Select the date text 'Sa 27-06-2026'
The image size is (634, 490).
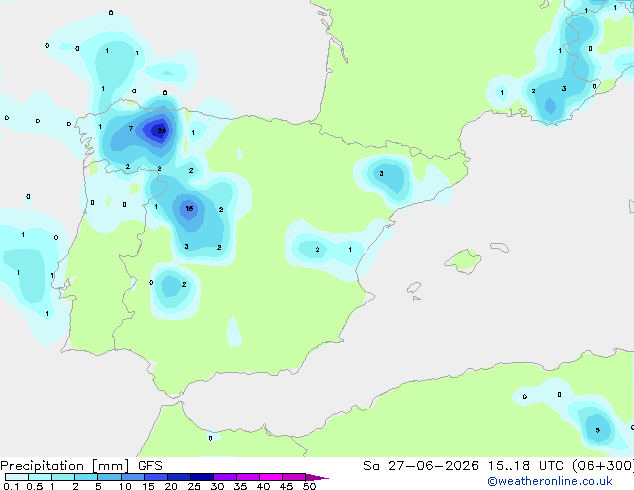tap(421, 466)
